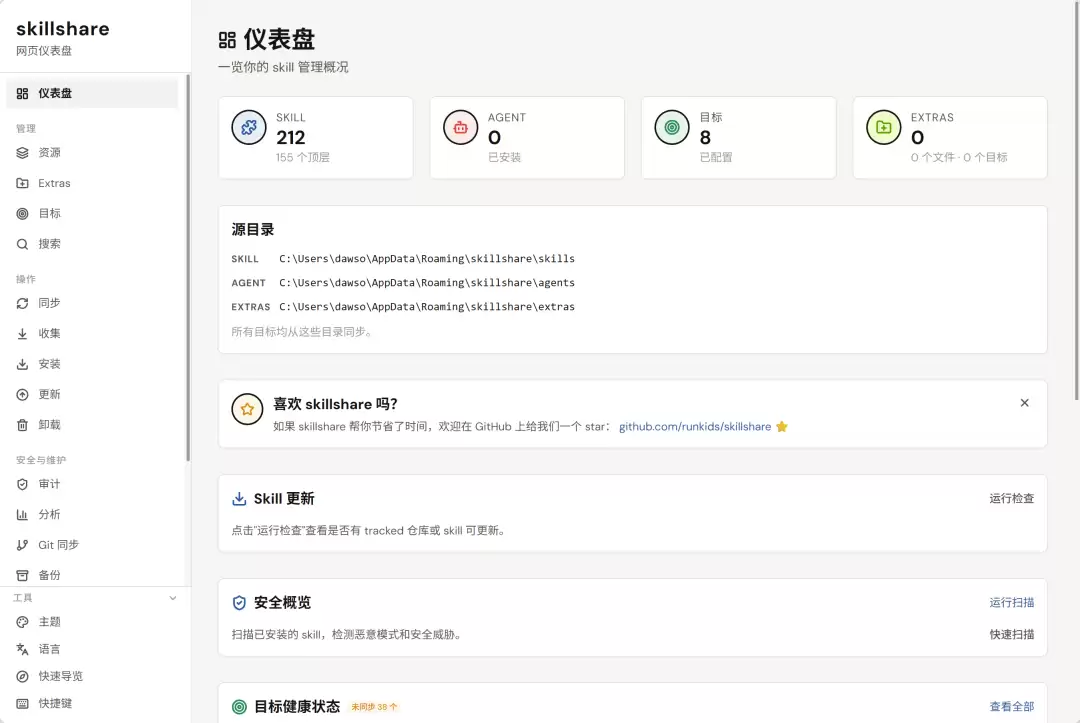
Task: Click the 更新 circled up-arrow icon
Action: [22, 395]
